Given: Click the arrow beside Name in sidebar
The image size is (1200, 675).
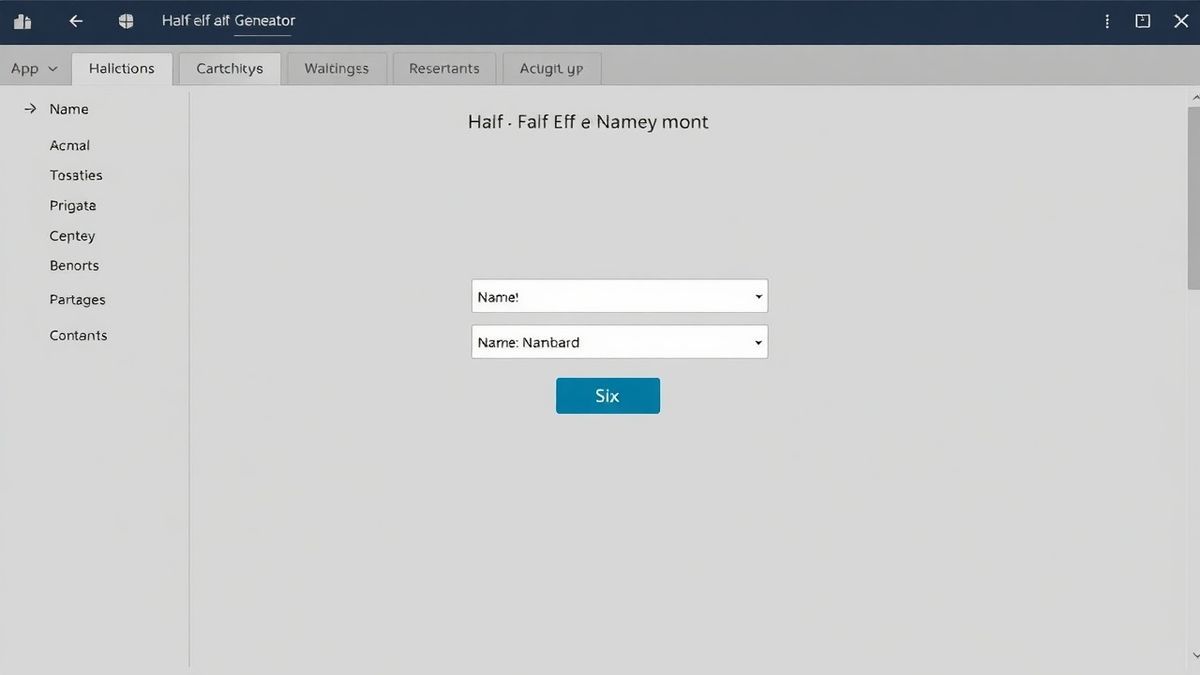Looking at the screenshot, I should (30, 109).
